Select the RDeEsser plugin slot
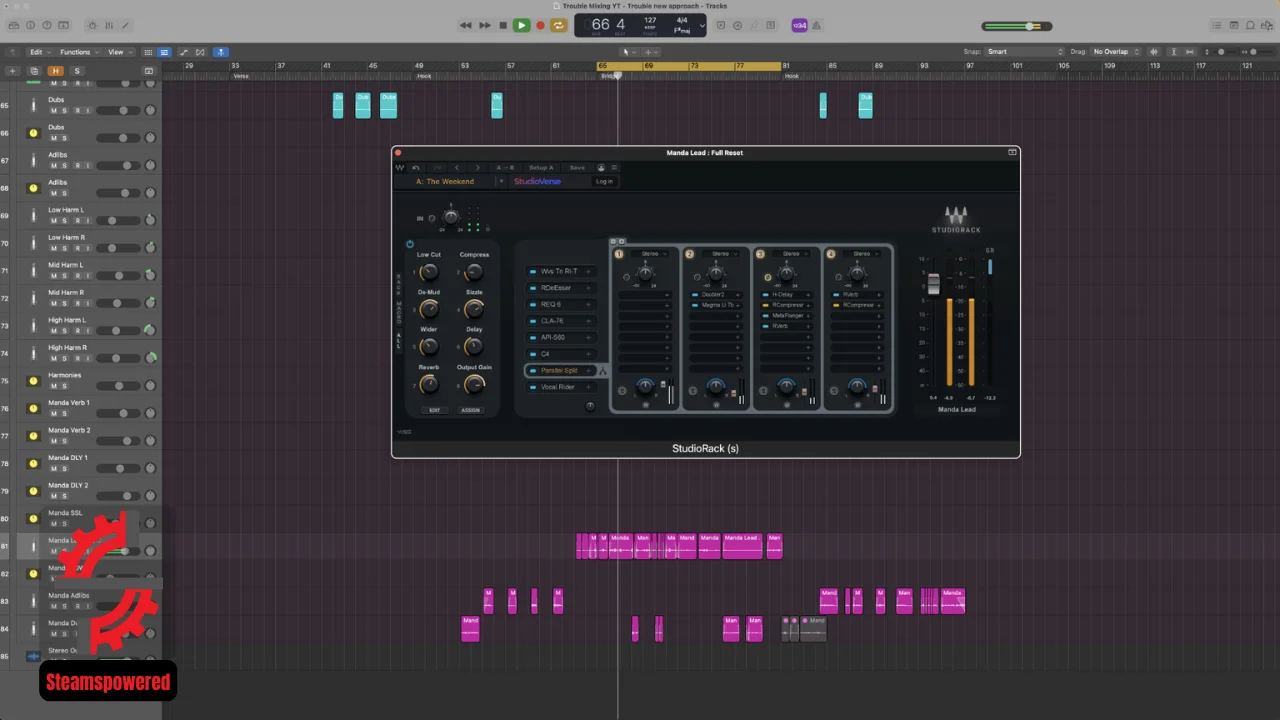1280x720 pixels. [560, 288]
